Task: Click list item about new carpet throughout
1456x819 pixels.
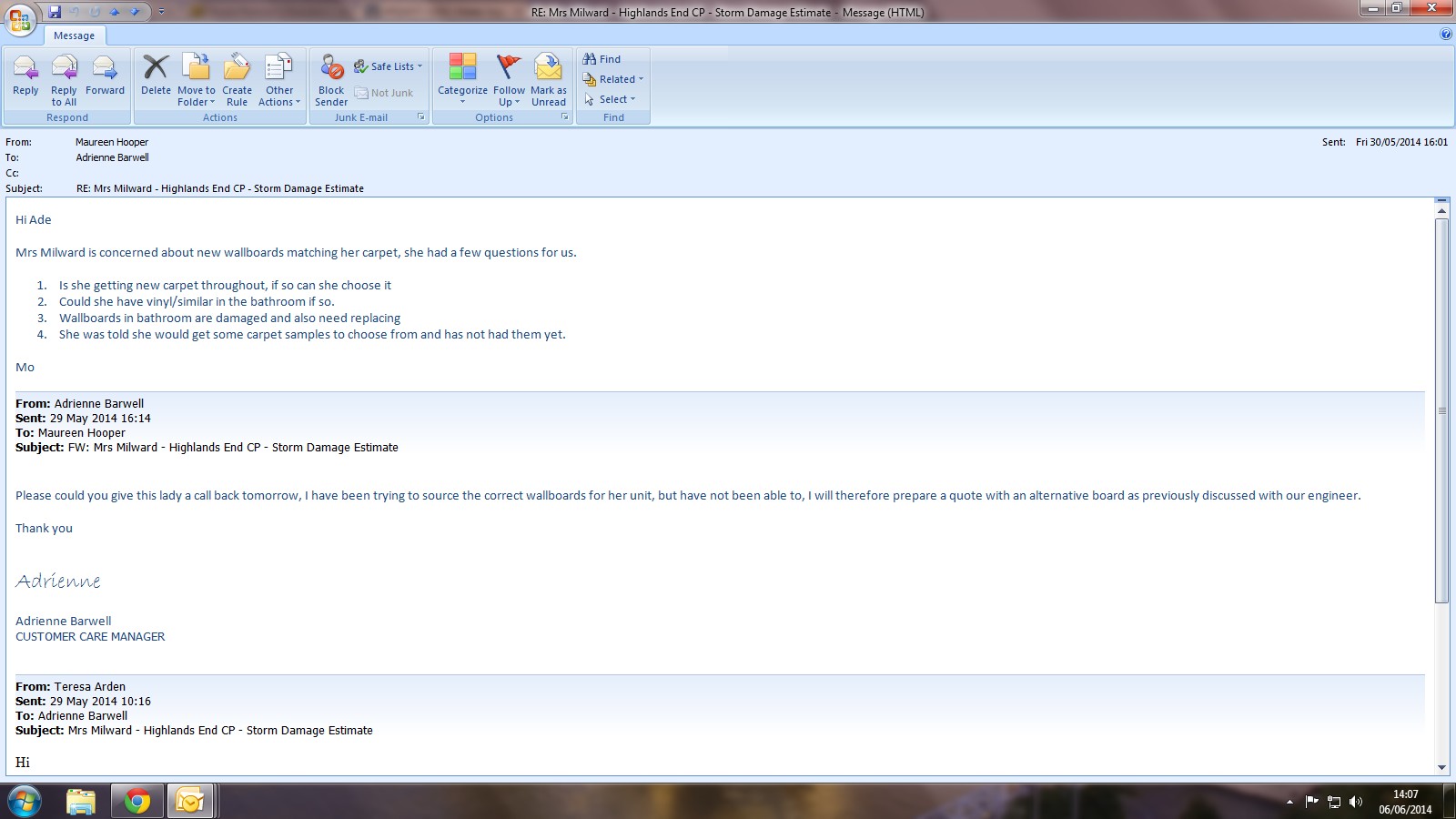Action: [x=225, y=285]
